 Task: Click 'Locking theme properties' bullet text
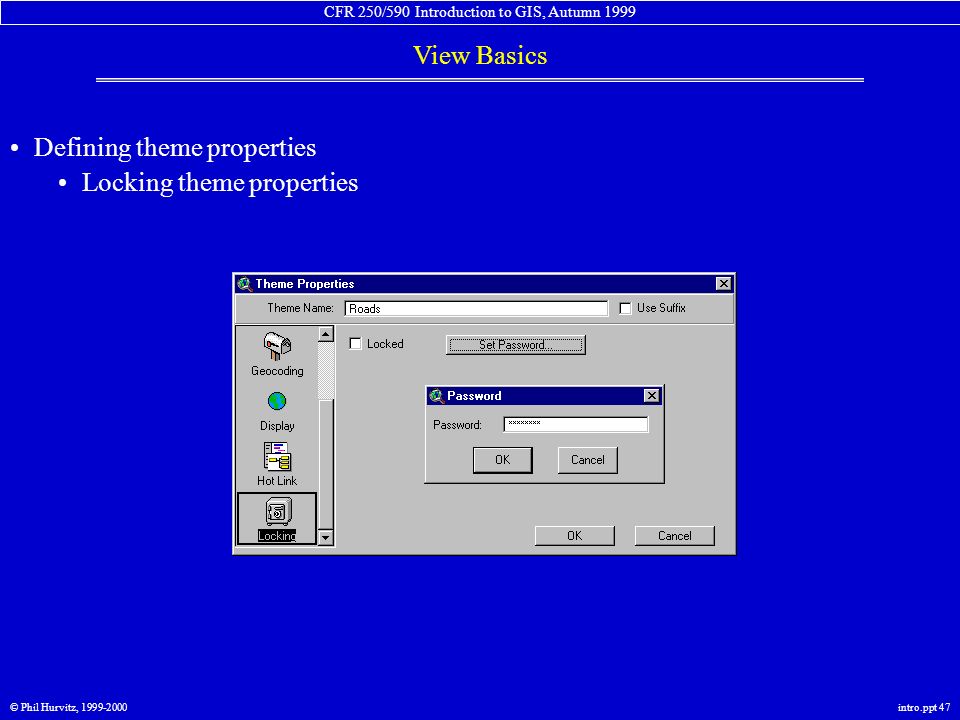220,183
